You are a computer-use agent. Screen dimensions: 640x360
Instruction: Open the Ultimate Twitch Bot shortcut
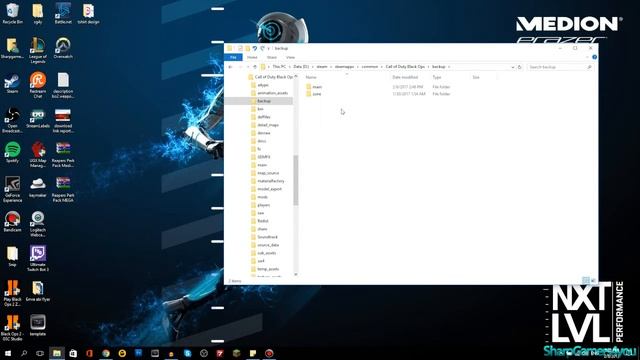click(x=38, y=258)
